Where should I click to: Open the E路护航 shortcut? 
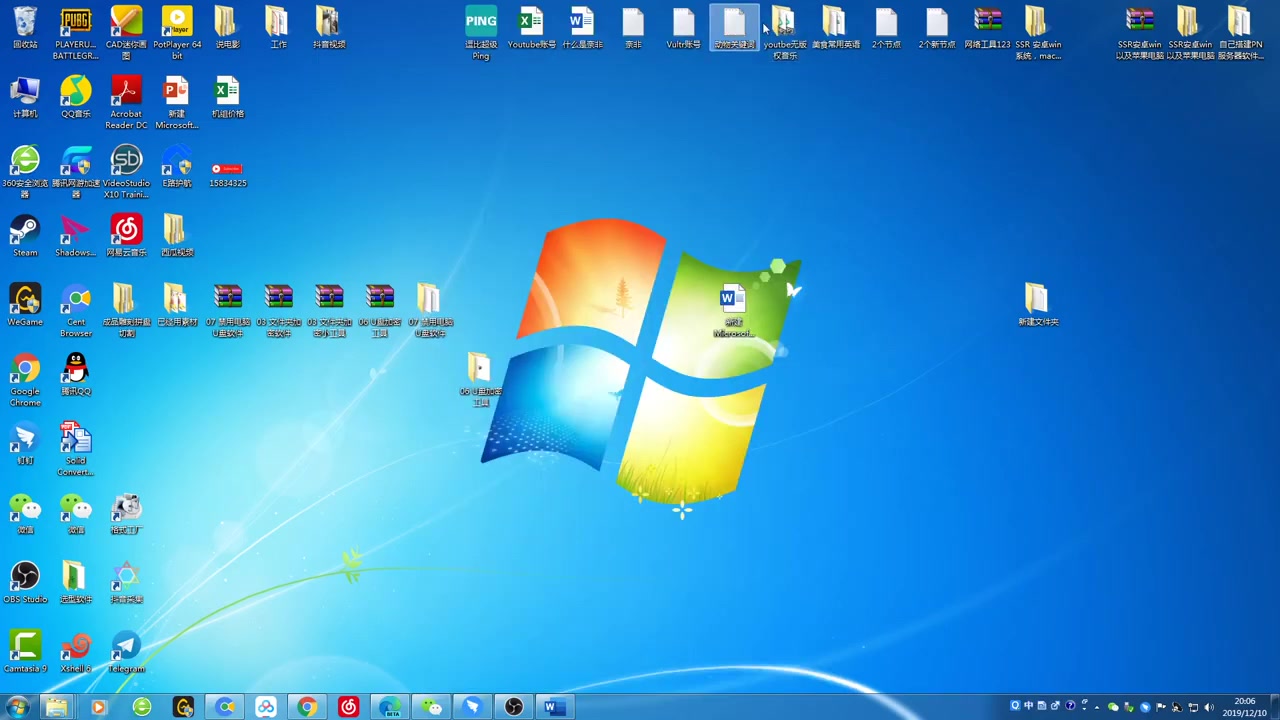click(177, 167)
